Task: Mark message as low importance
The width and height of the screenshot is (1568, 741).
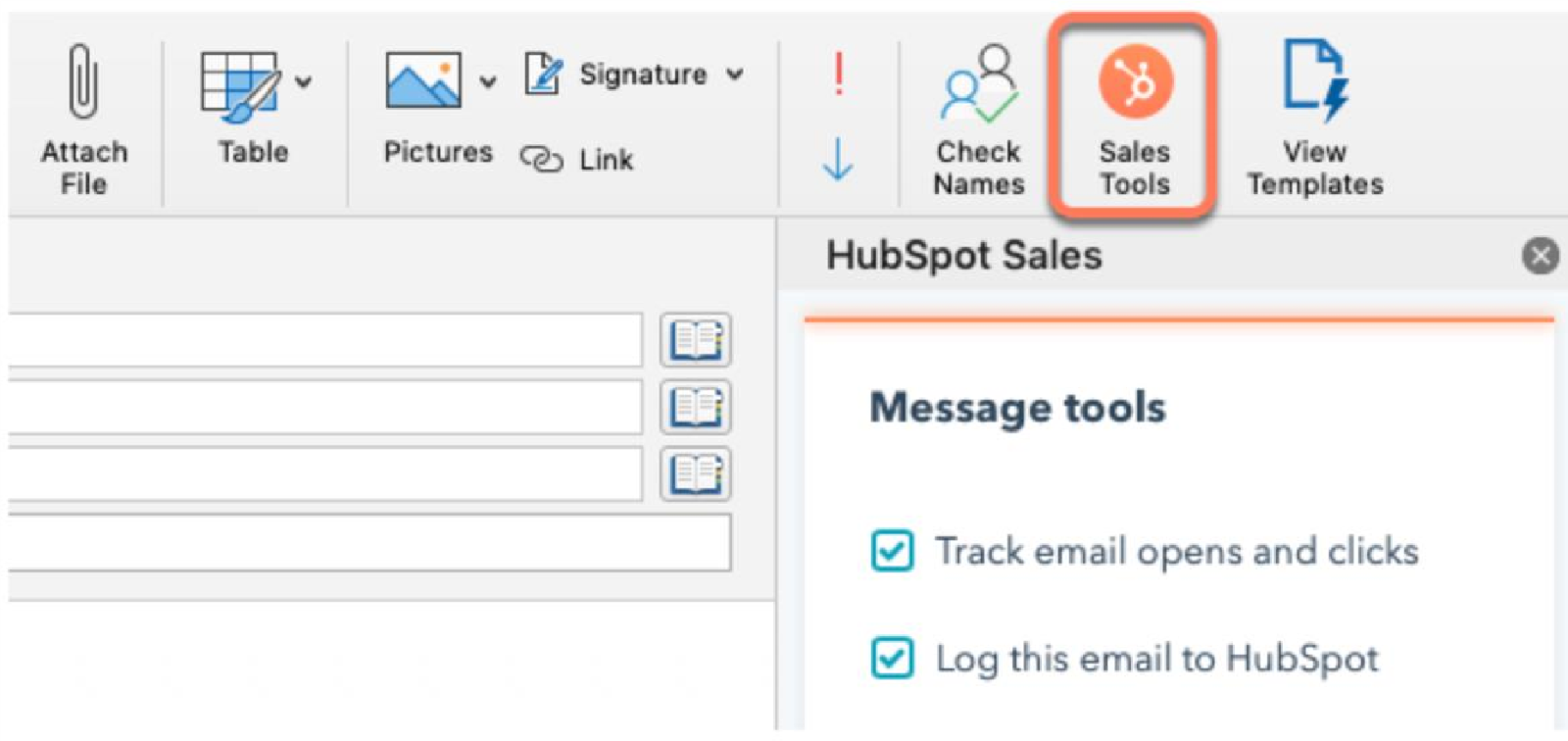Action: [838, 159]
